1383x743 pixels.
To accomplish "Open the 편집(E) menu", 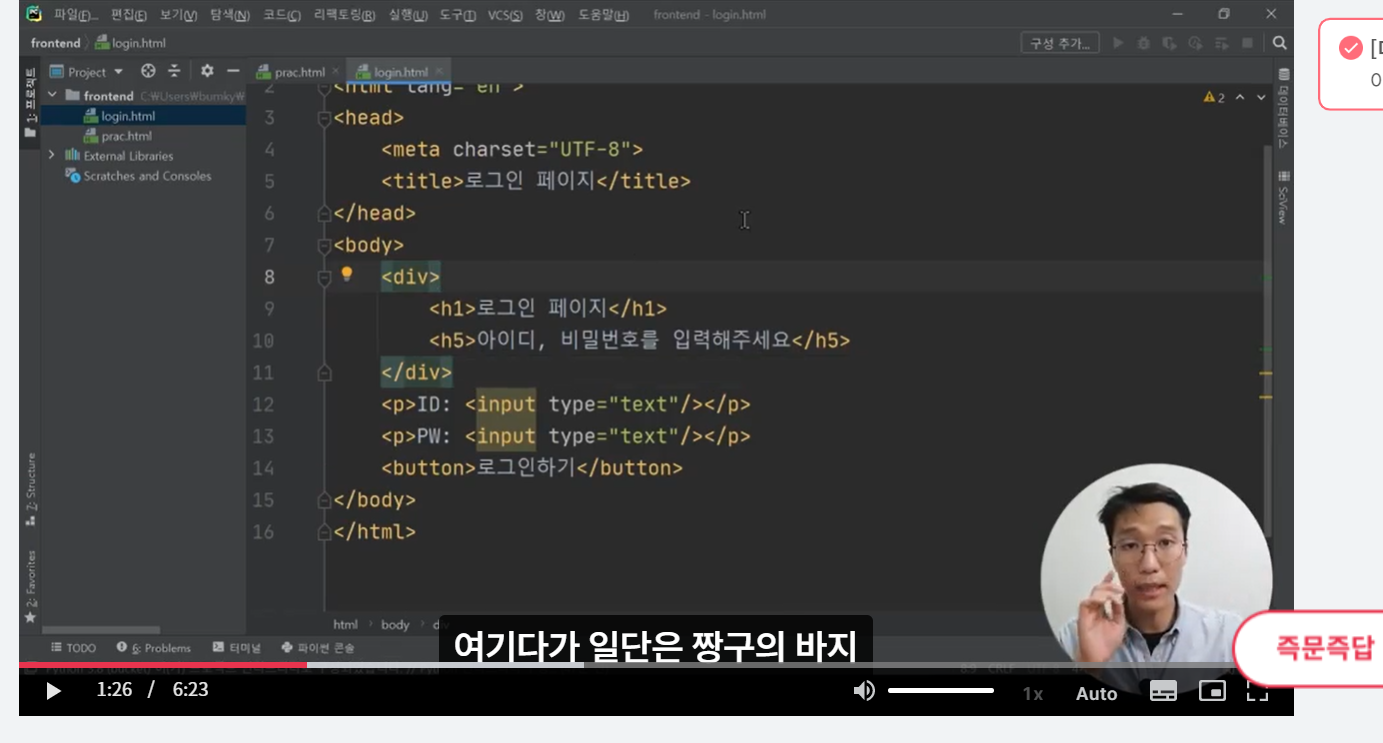I will [129, 15].
